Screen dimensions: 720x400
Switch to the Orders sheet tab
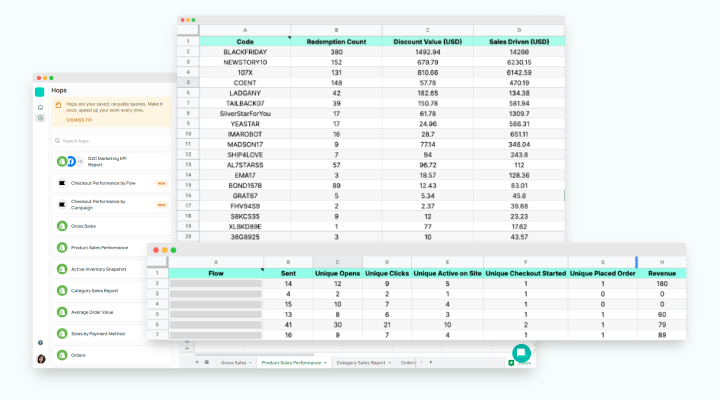(407, 363)
